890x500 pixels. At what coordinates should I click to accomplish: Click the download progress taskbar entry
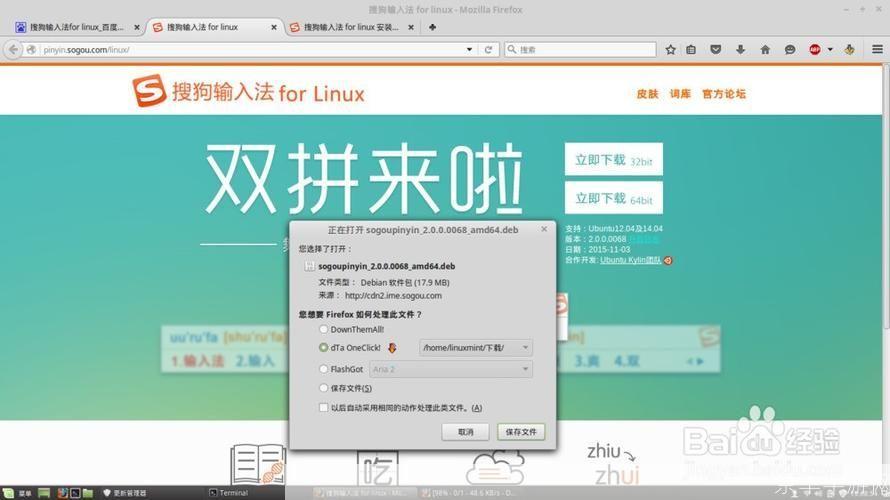[x=470, y=493]
